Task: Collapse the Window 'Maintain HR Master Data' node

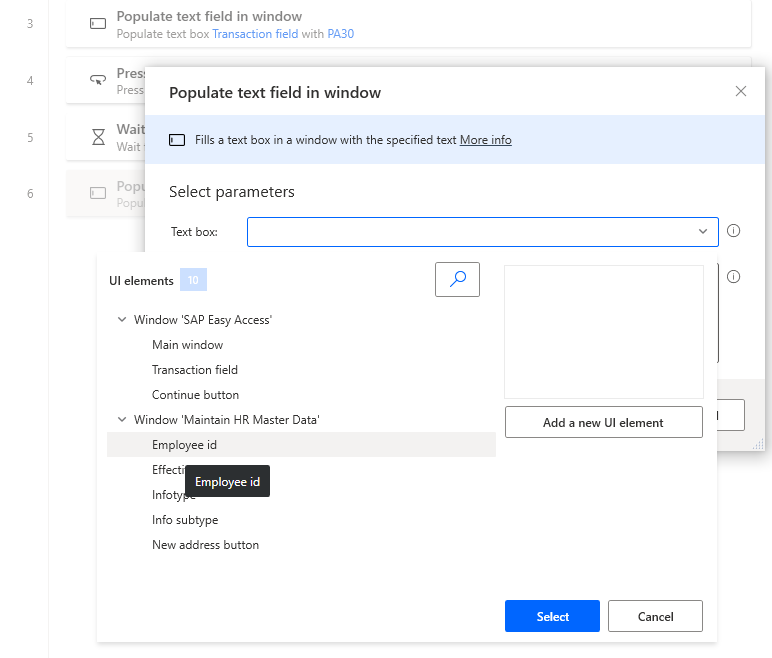Action: click(122, 420)
